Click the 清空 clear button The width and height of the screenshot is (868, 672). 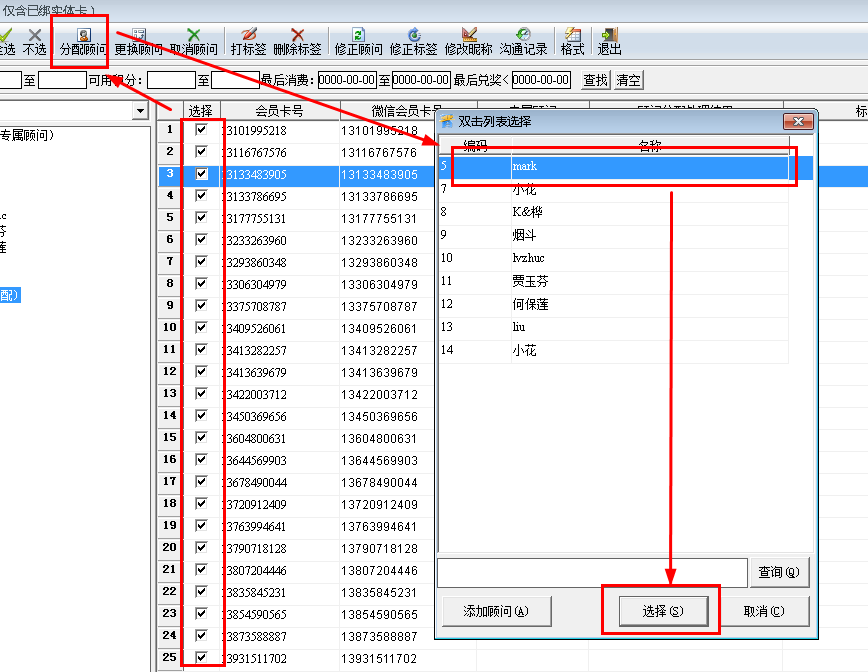[628, 80]
